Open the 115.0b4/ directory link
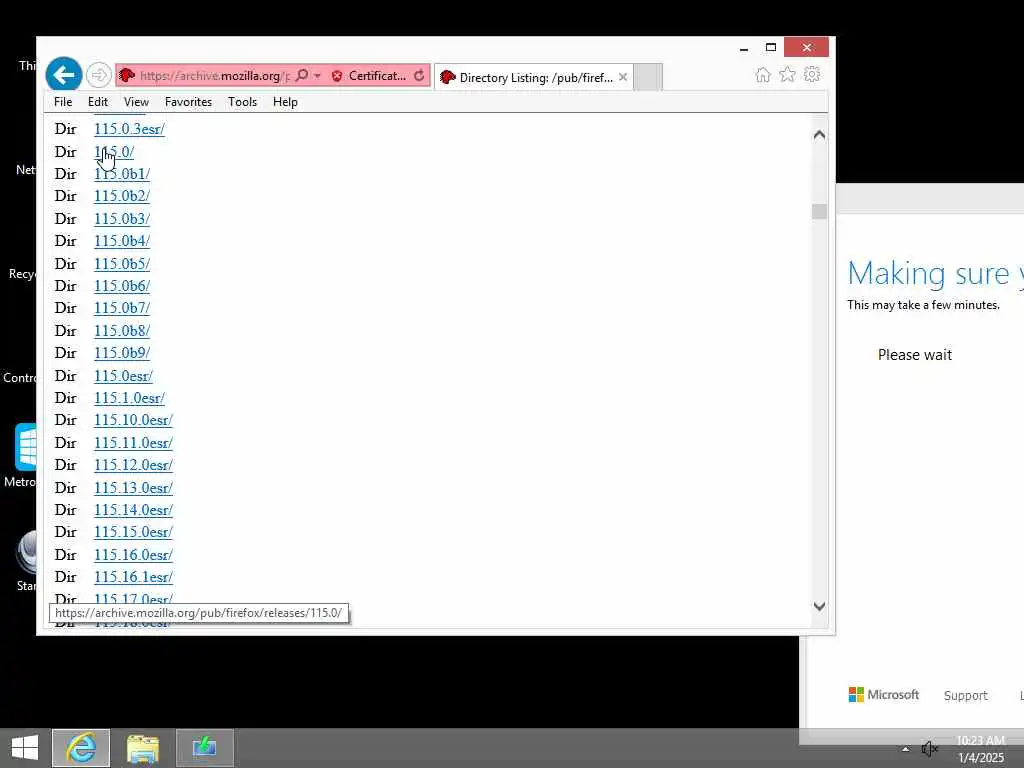 [122, 241]
